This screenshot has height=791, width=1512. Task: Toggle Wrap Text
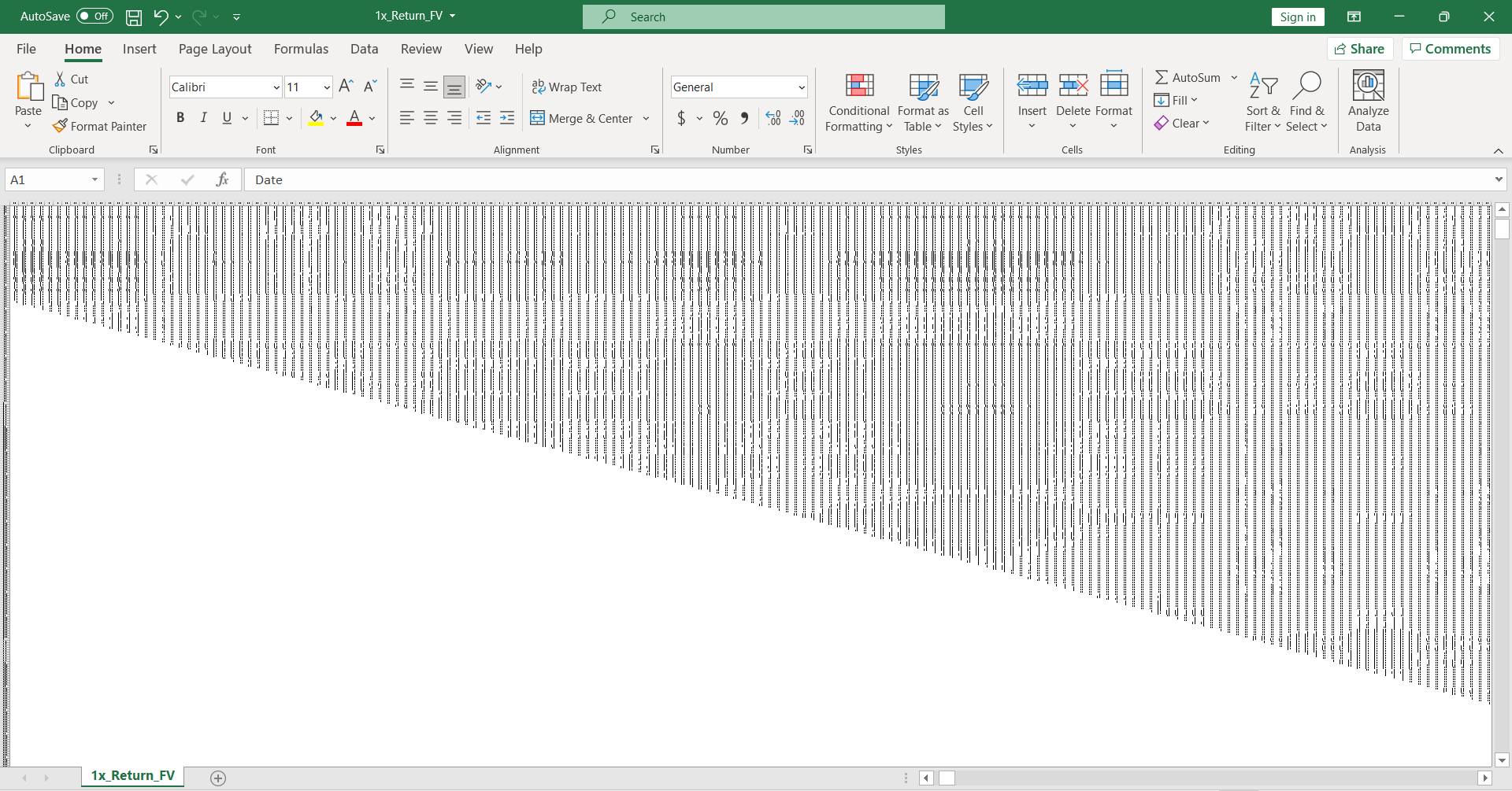pyautogui.click(x=567, y=87)
